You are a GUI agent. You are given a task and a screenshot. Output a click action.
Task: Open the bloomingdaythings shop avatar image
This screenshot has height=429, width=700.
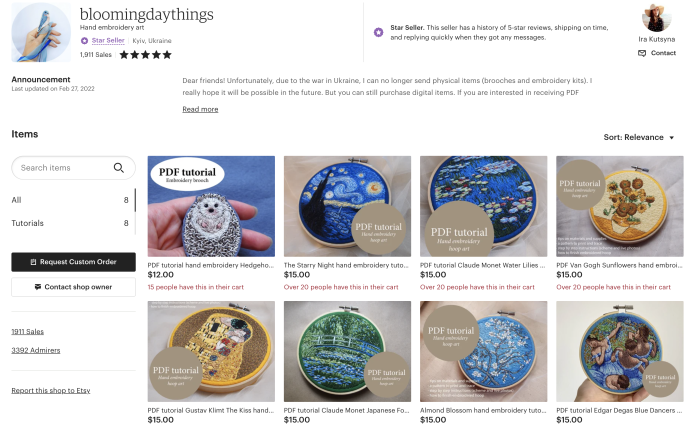tap(41, 32)
